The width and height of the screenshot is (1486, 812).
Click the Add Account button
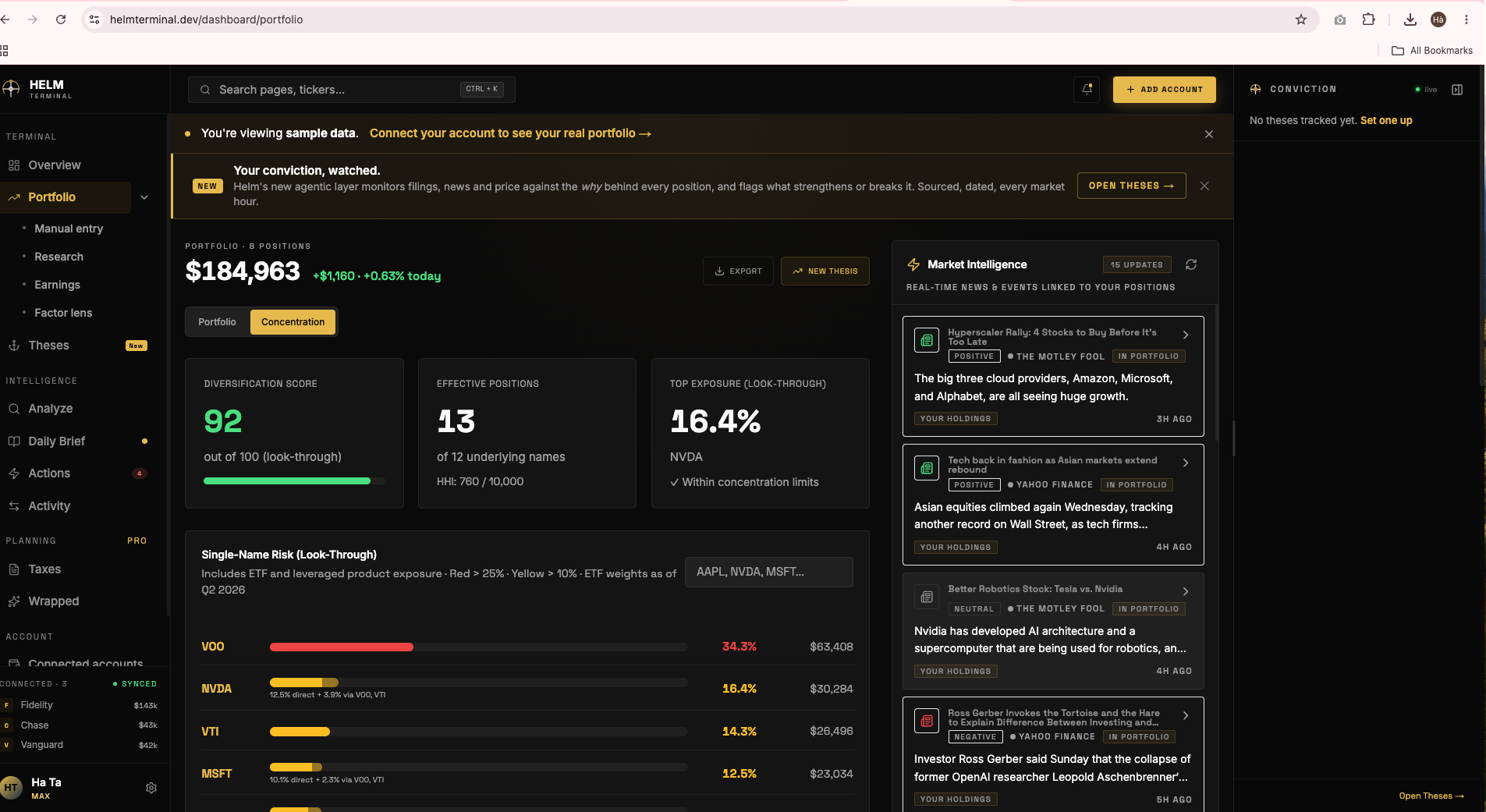tap(1164, 90)
